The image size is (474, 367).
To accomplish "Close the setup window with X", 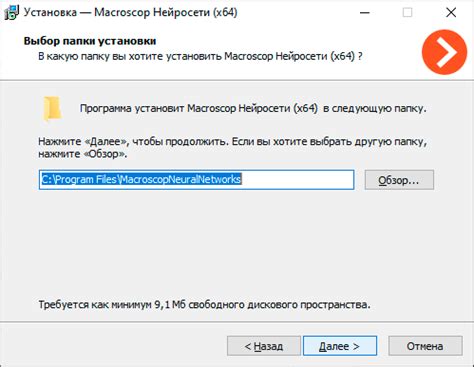I will [451, 13].
